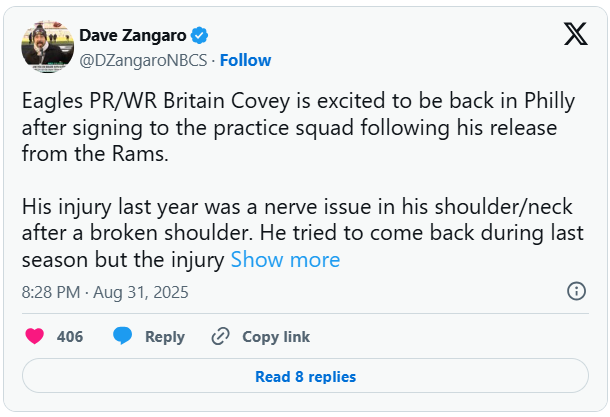
Task: Click the 406 likes count
Action: tap(70, 337)
